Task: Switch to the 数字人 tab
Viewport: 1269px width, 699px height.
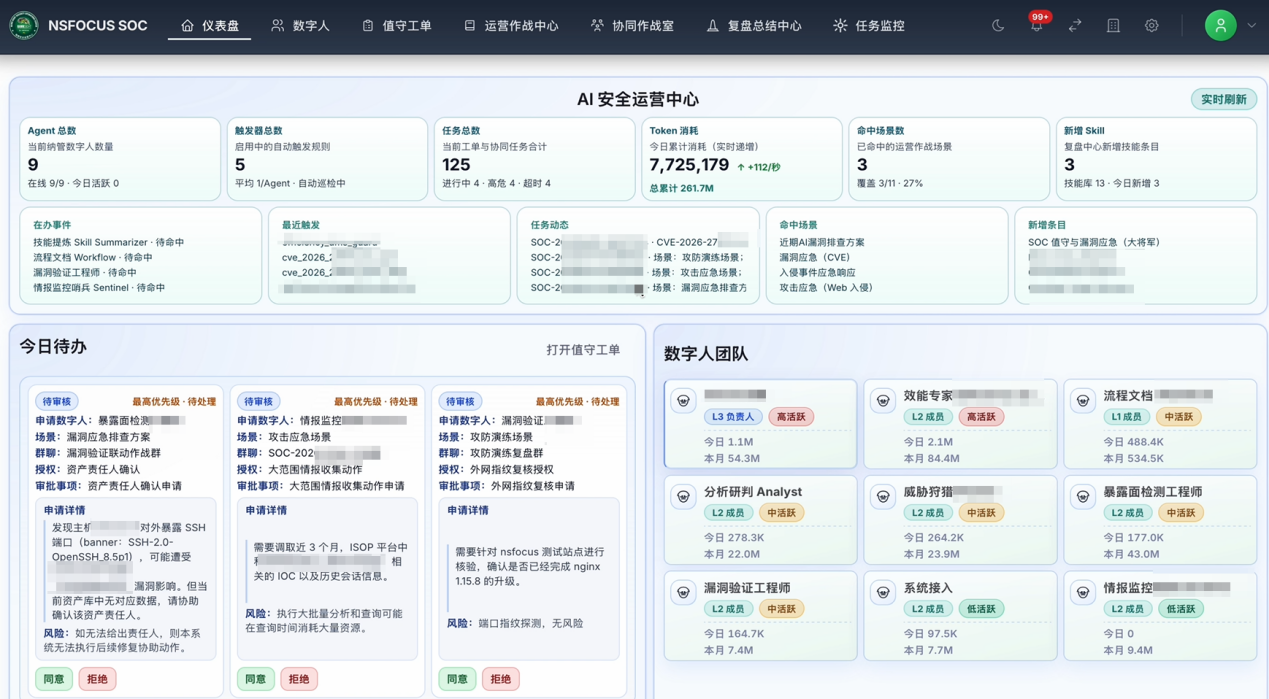Action: (x=300, y=26)
